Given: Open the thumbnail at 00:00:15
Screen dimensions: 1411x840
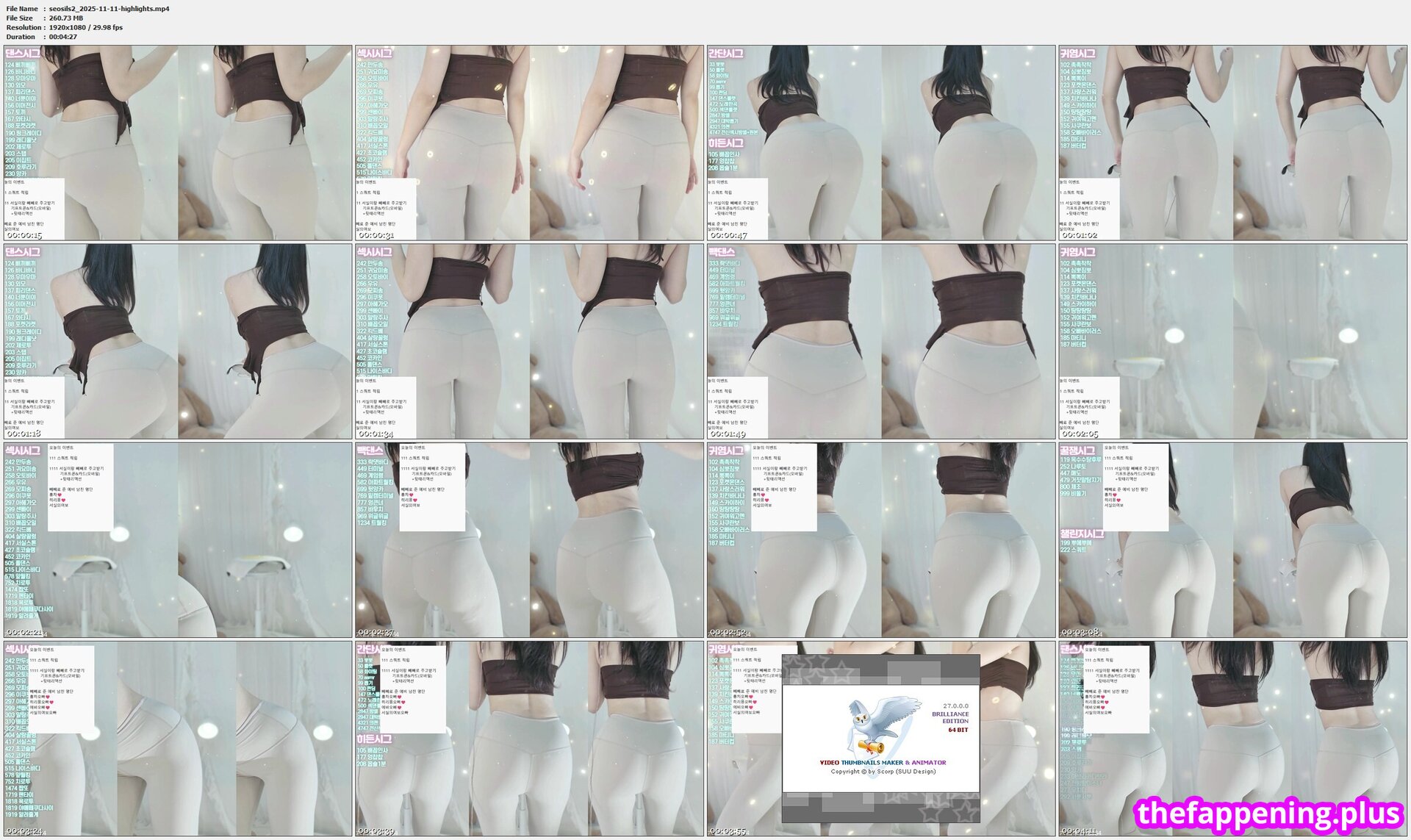Looking at the screenshot, I should tap(178, 143).
